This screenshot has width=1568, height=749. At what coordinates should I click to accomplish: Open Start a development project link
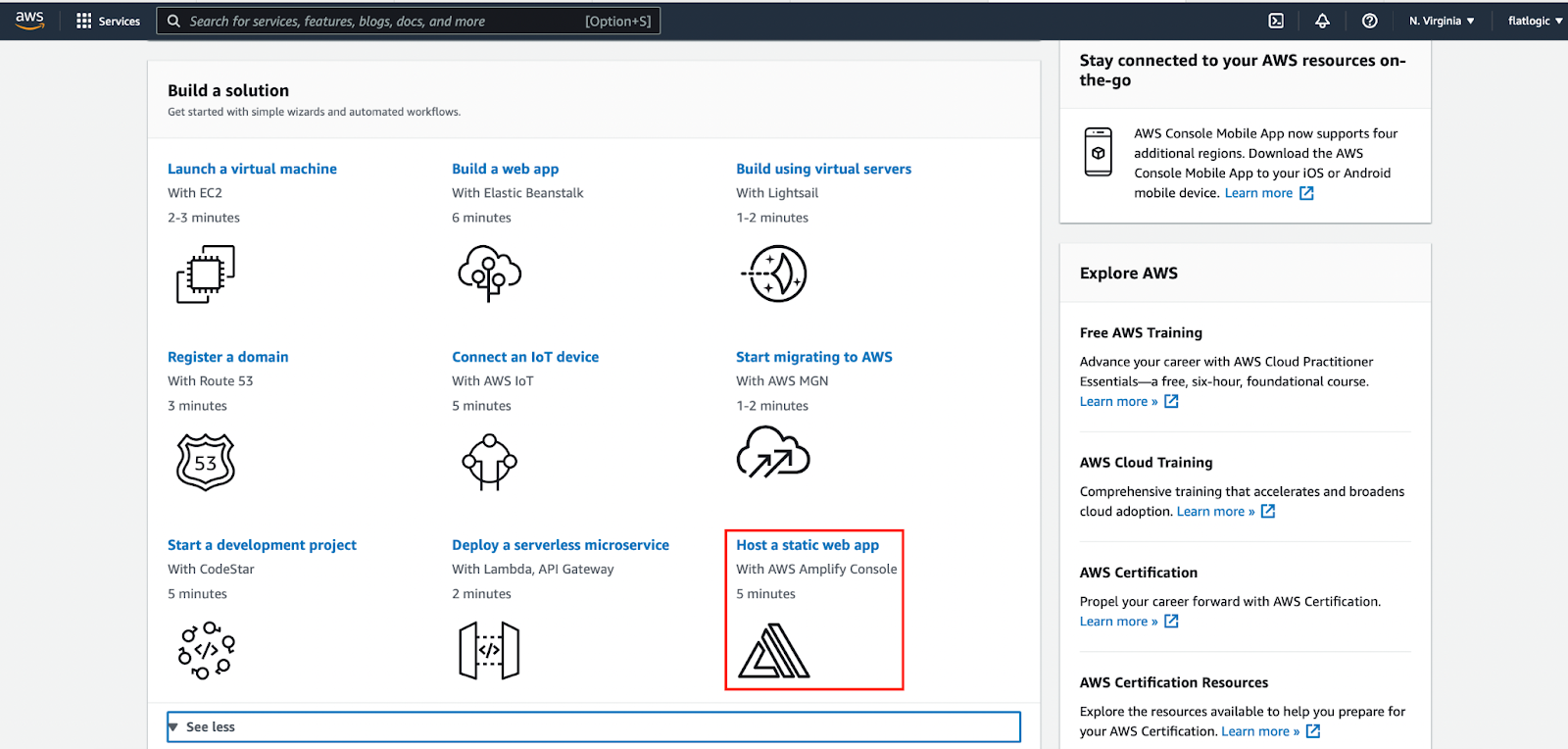pos(262,545)
